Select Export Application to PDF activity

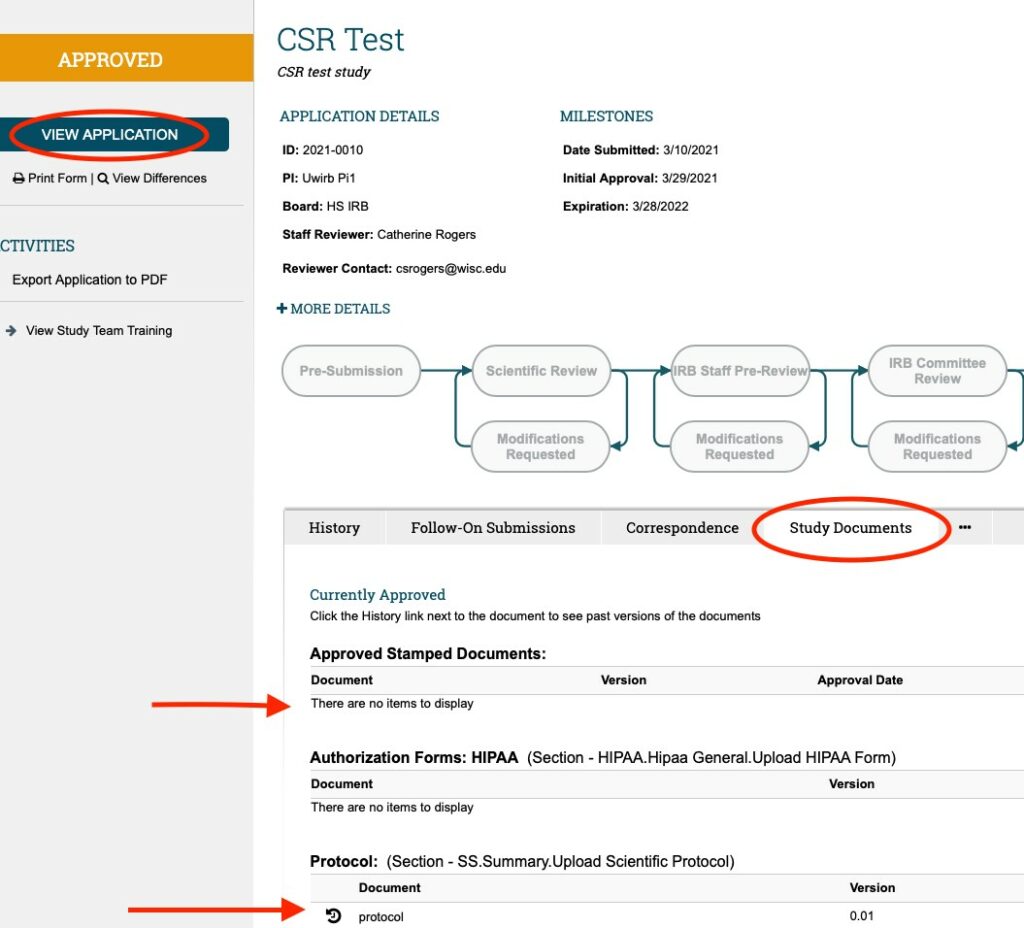(90, 280)
